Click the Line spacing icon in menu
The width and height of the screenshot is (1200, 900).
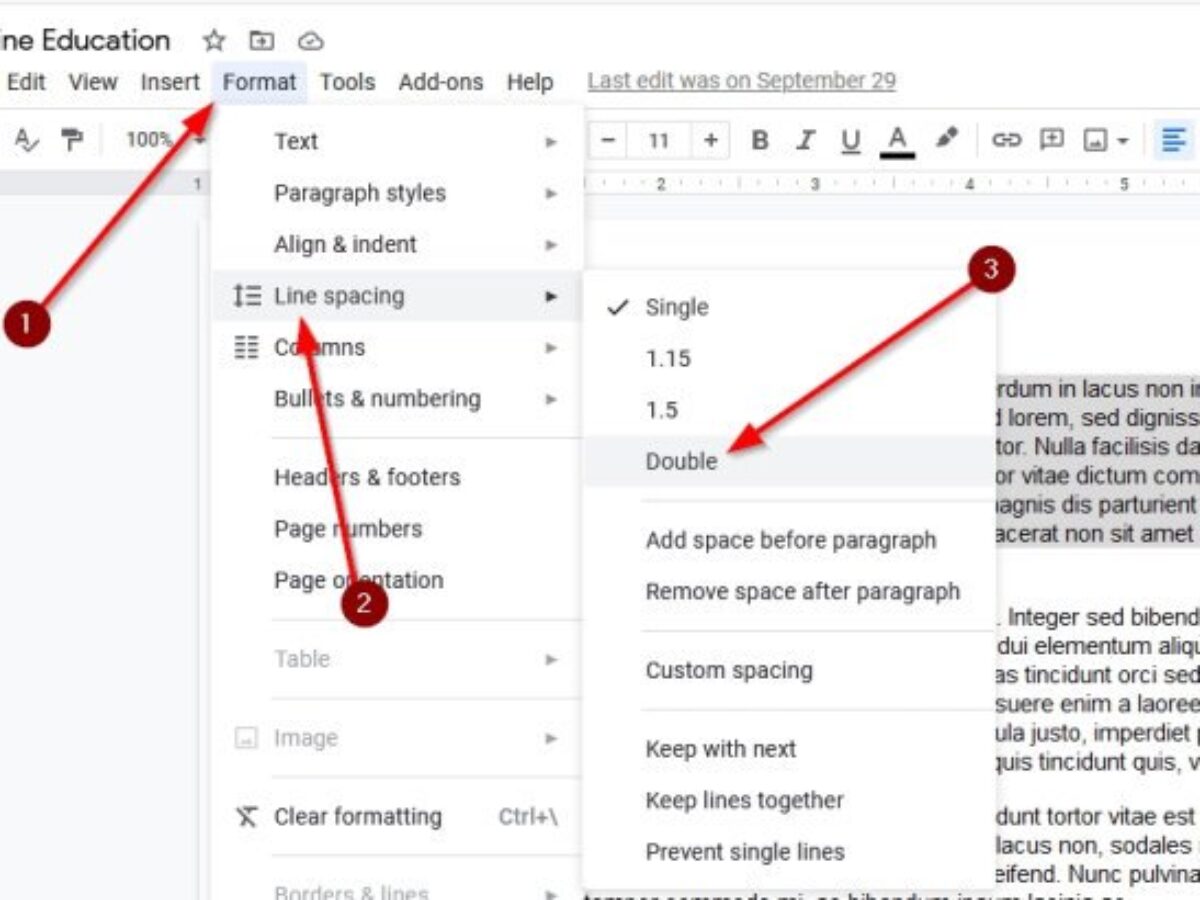[246, 296]
